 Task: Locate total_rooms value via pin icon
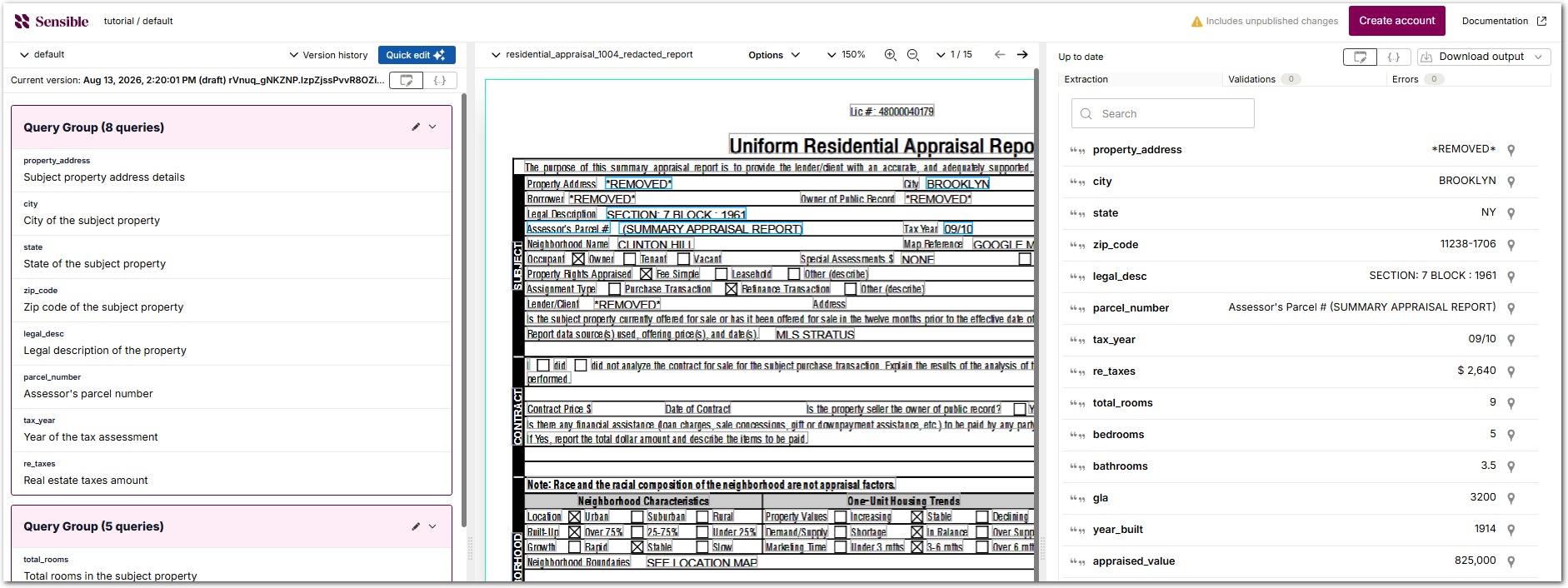[x=1511, y=403]
